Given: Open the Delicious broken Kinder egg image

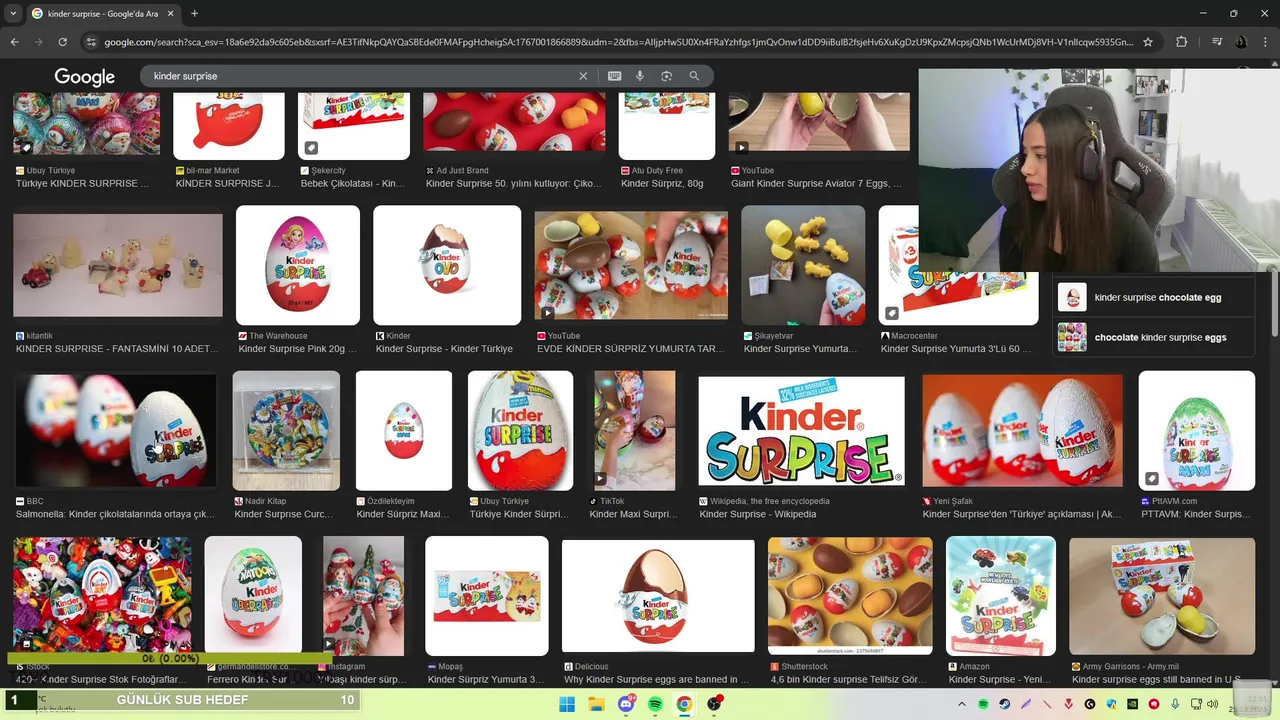Looking at the screenshot, I should [x=658, y=596].
